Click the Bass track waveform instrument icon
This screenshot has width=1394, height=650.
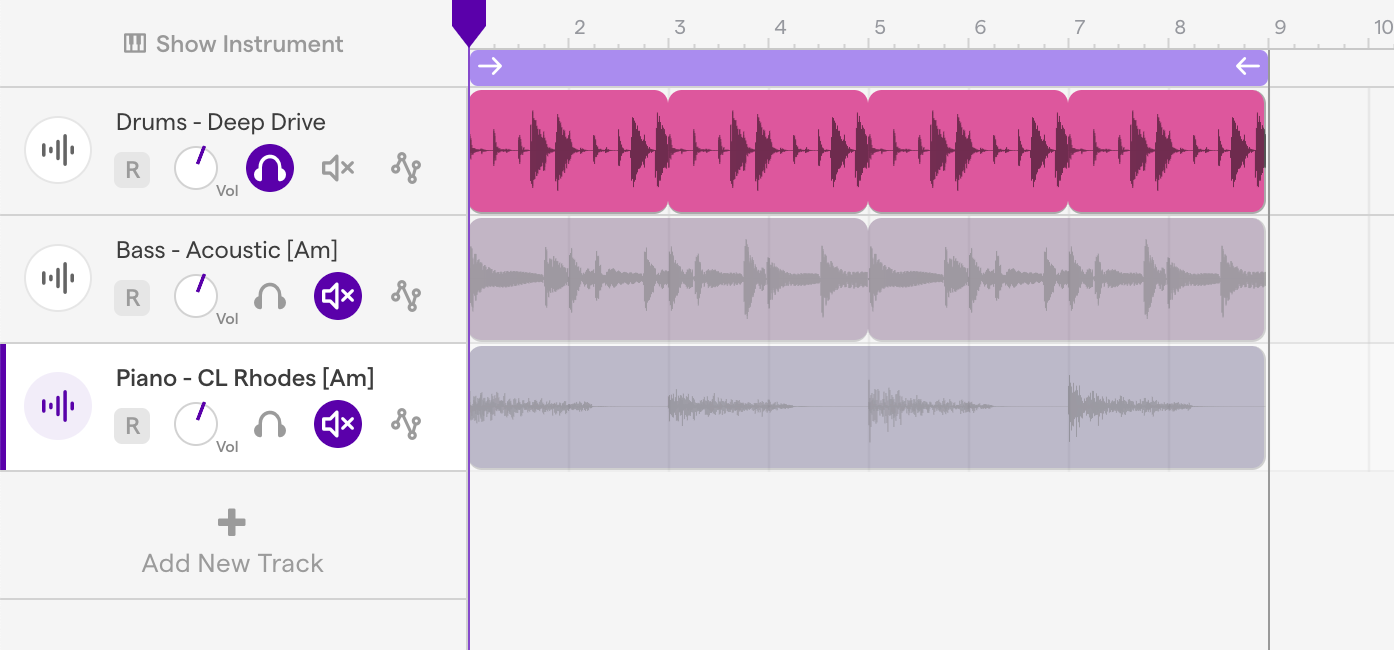(58, 278)
